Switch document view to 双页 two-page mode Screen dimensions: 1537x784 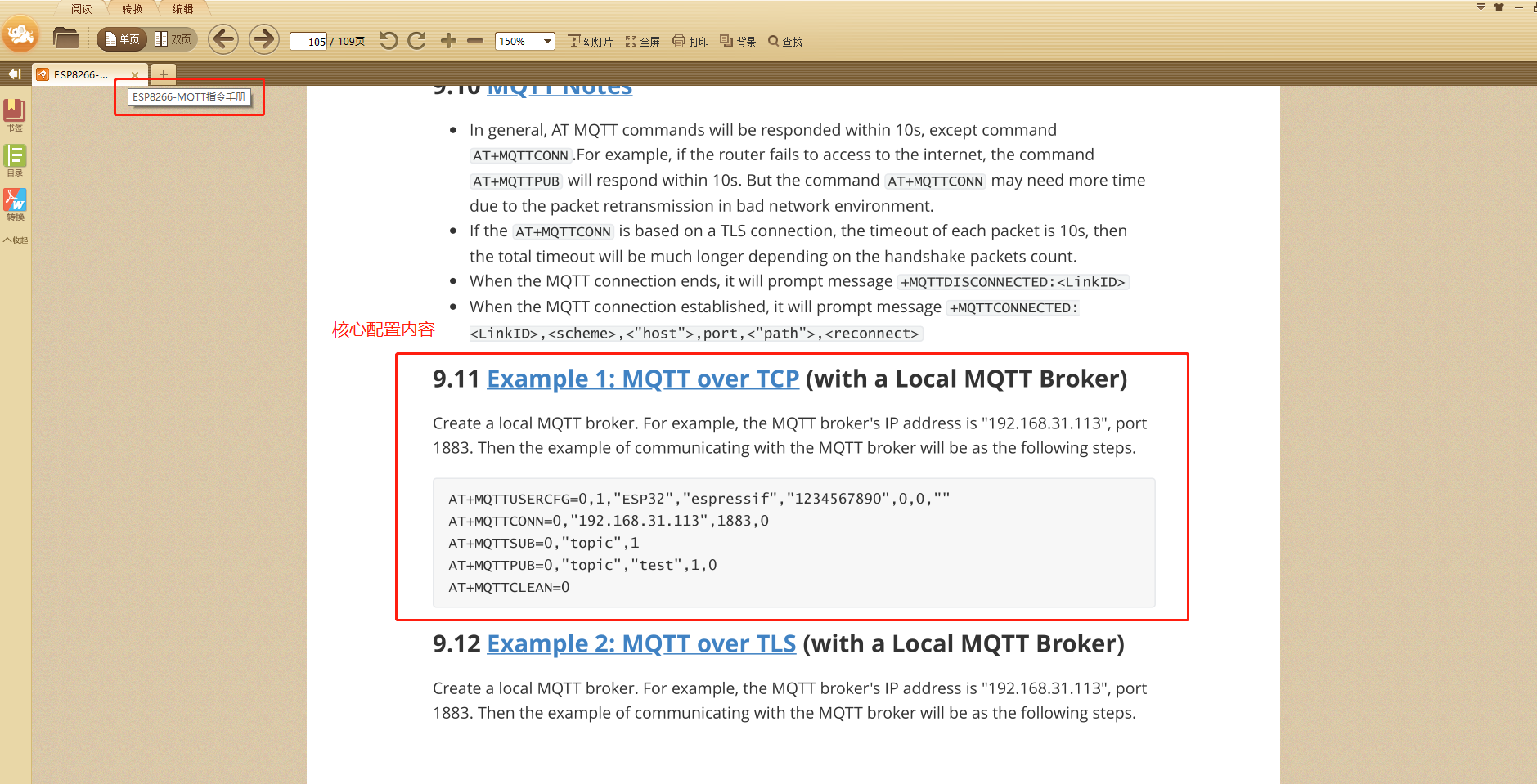coord(173,38)
